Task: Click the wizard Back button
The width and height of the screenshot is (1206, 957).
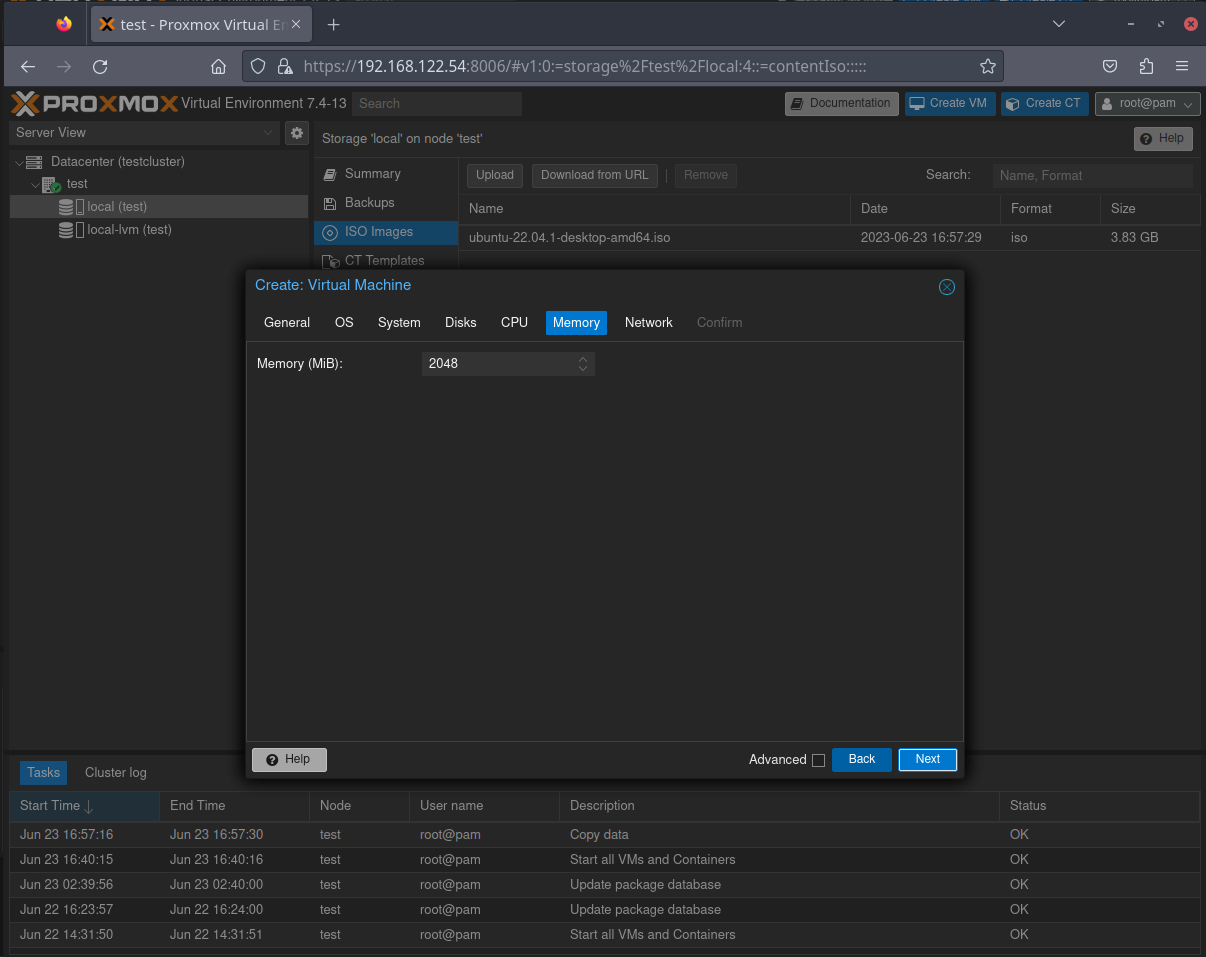Action: pos(862,760)
